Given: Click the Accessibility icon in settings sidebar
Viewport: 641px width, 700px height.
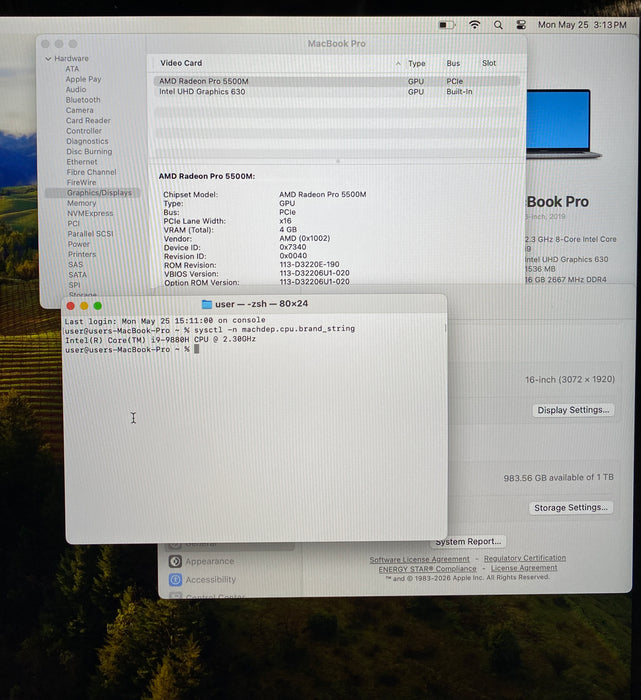Looking at the screenshot, I should pos(175,579).
